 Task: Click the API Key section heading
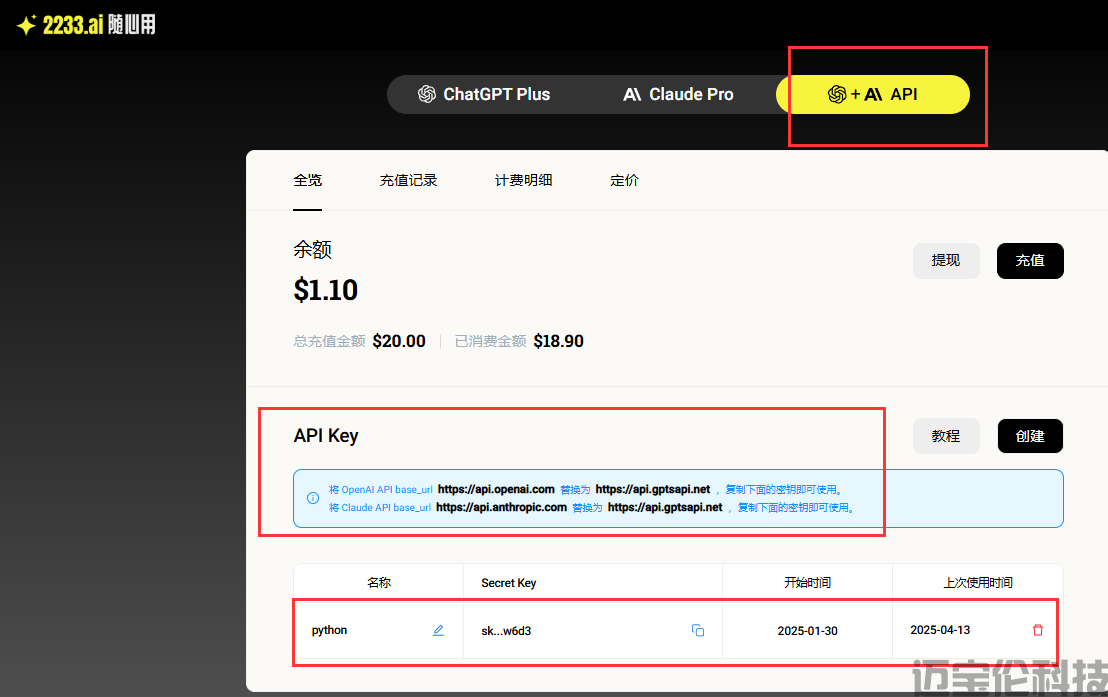tap(326, 435)
